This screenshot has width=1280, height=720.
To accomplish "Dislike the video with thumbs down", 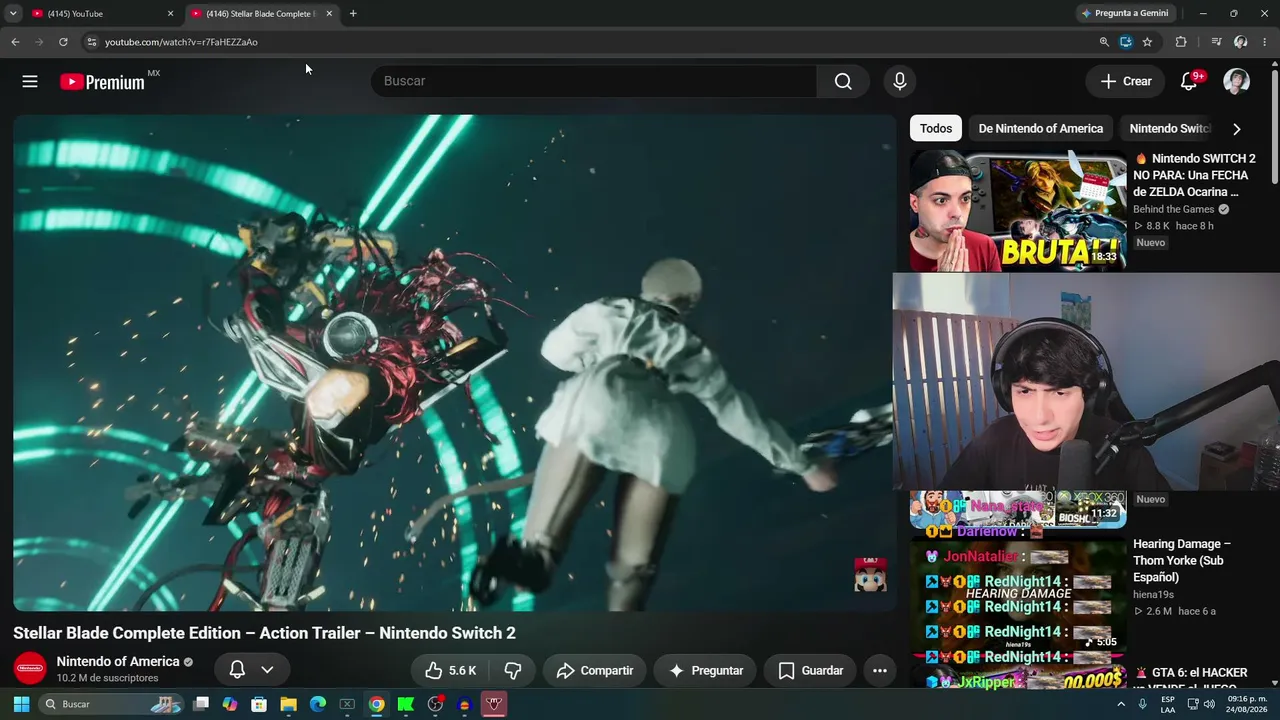I will pyautogui.click(x=513, y=670).
